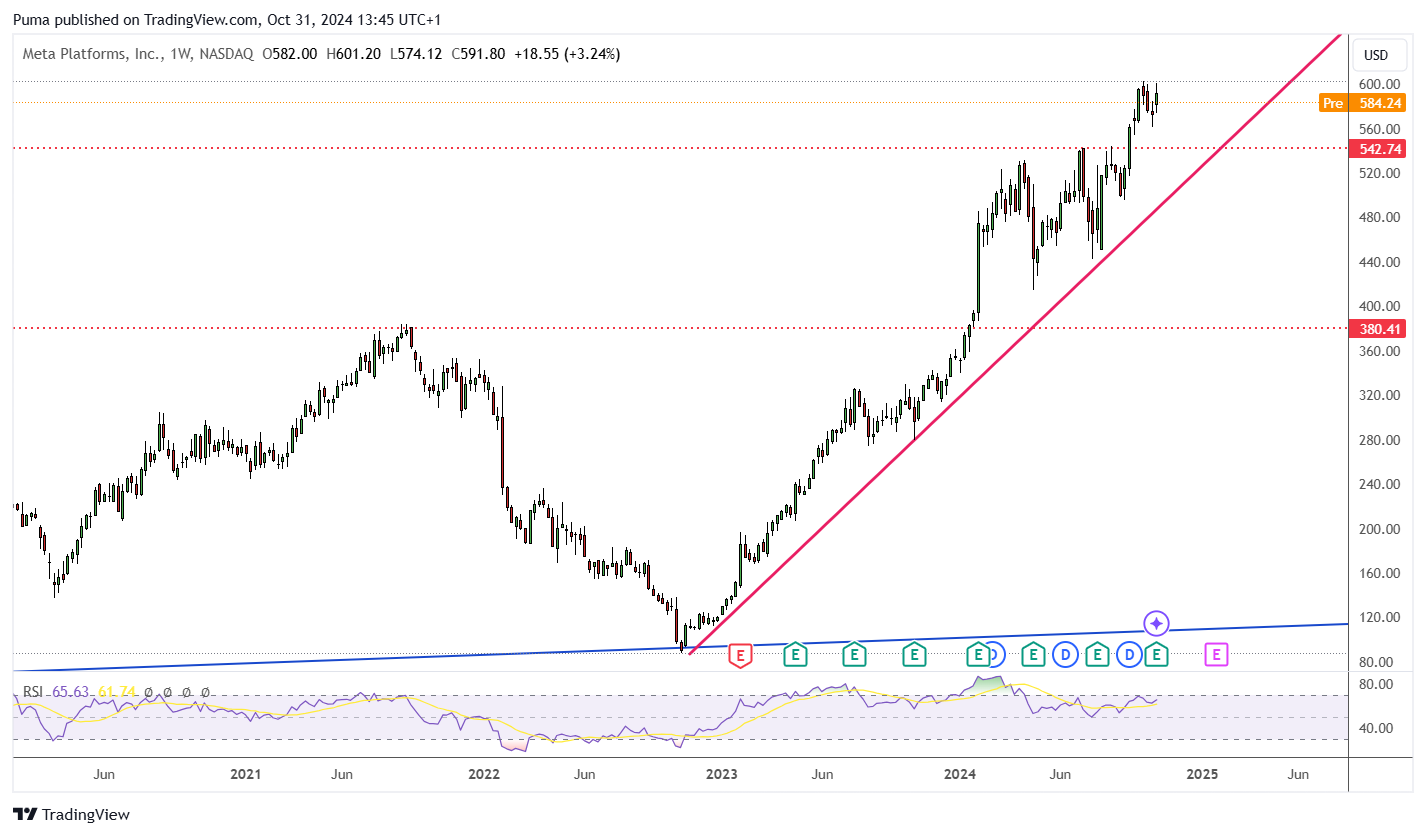Click the 584.24 pre-market price label
1426x836 pixels.
point(1380,103)
